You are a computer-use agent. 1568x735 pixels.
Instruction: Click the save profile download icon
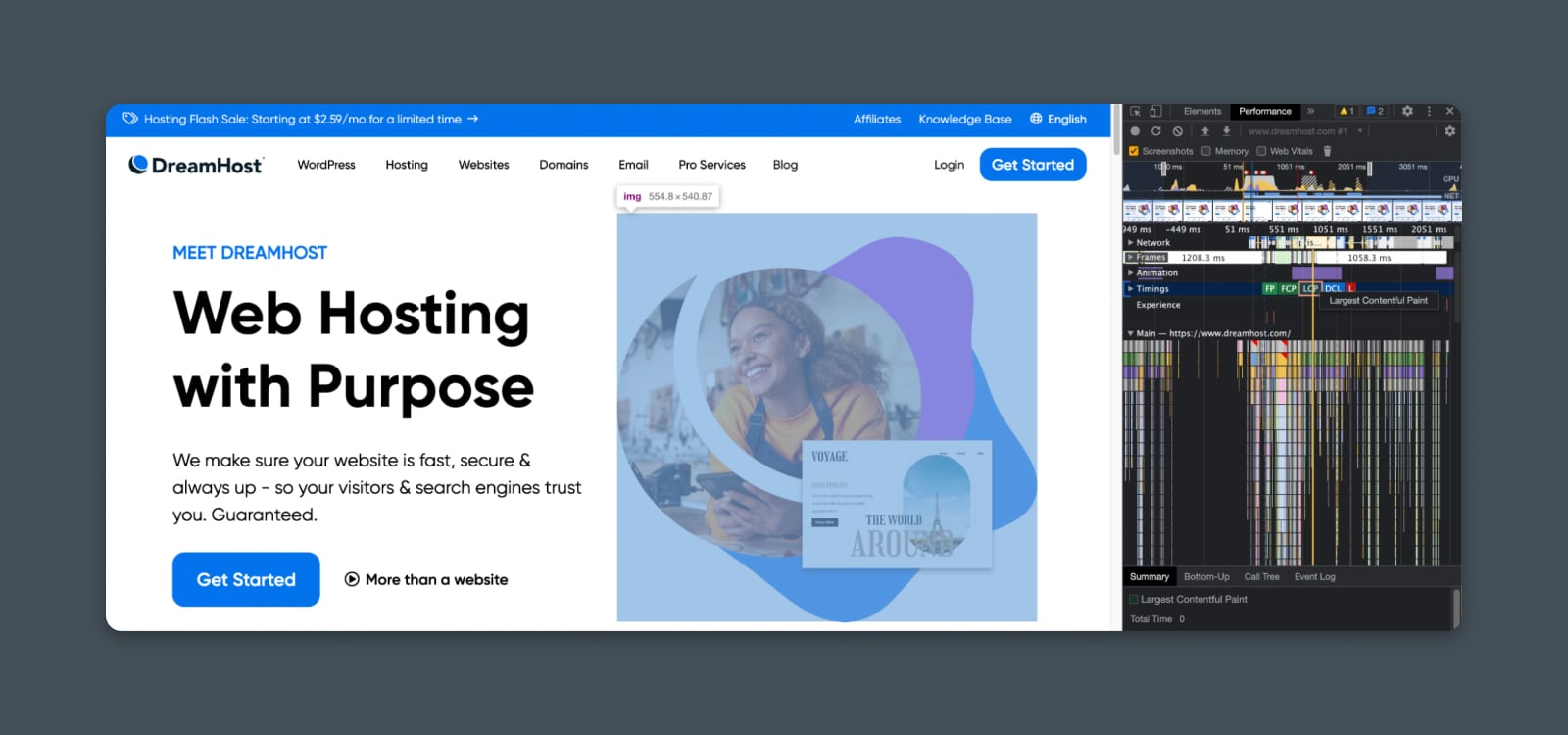(1226, 131)
